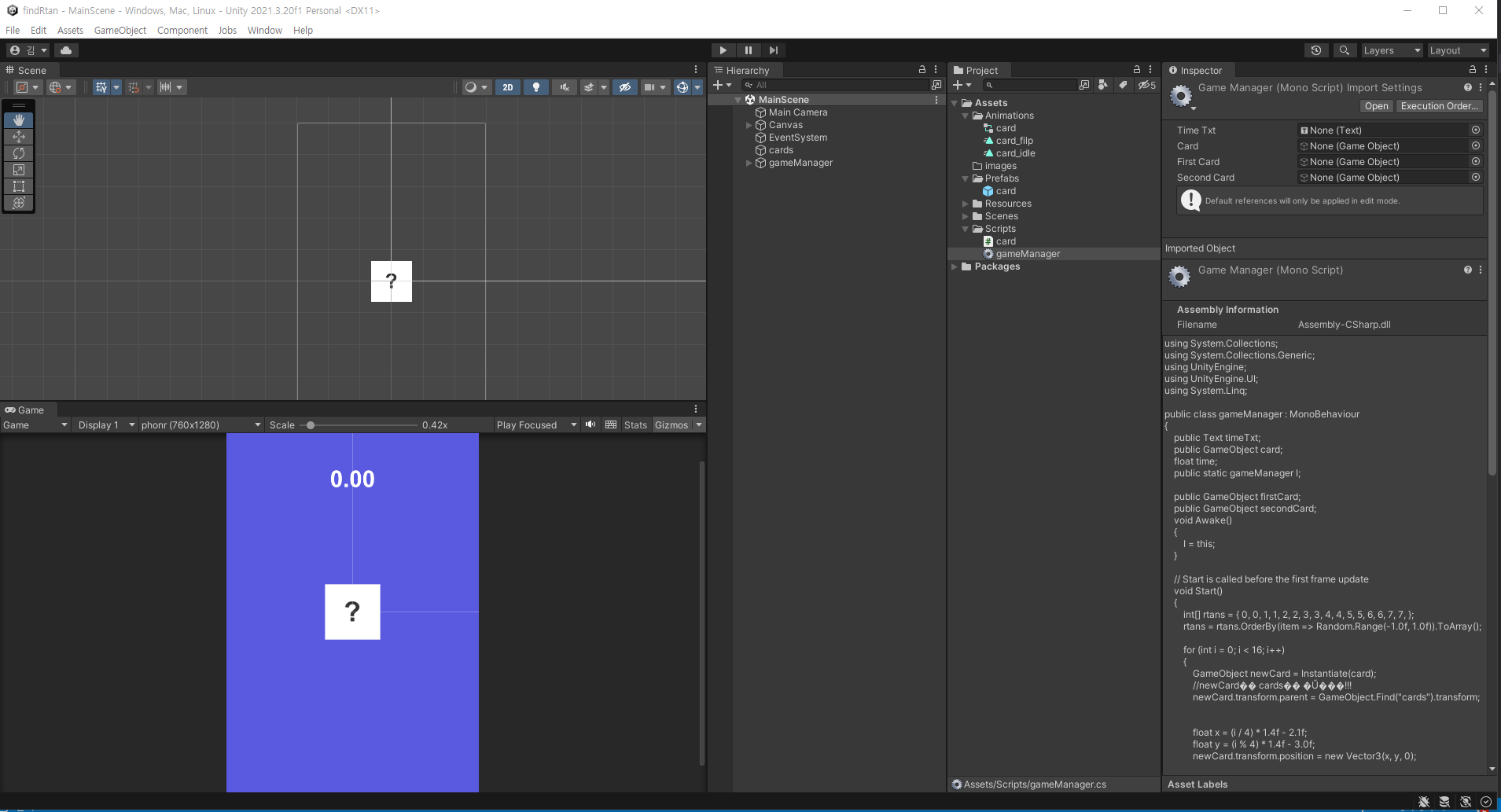Select the Rect tool

tap(19, 186)
